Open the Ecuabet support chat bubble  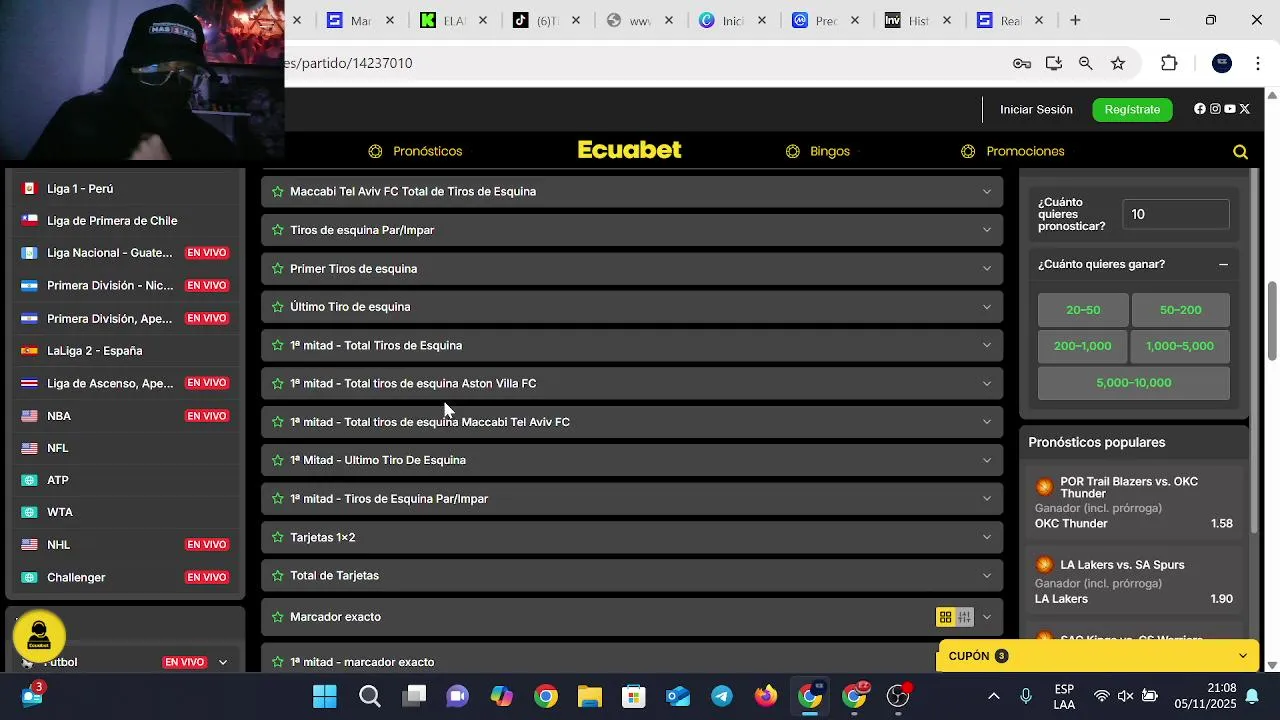[x=39, y=635]
